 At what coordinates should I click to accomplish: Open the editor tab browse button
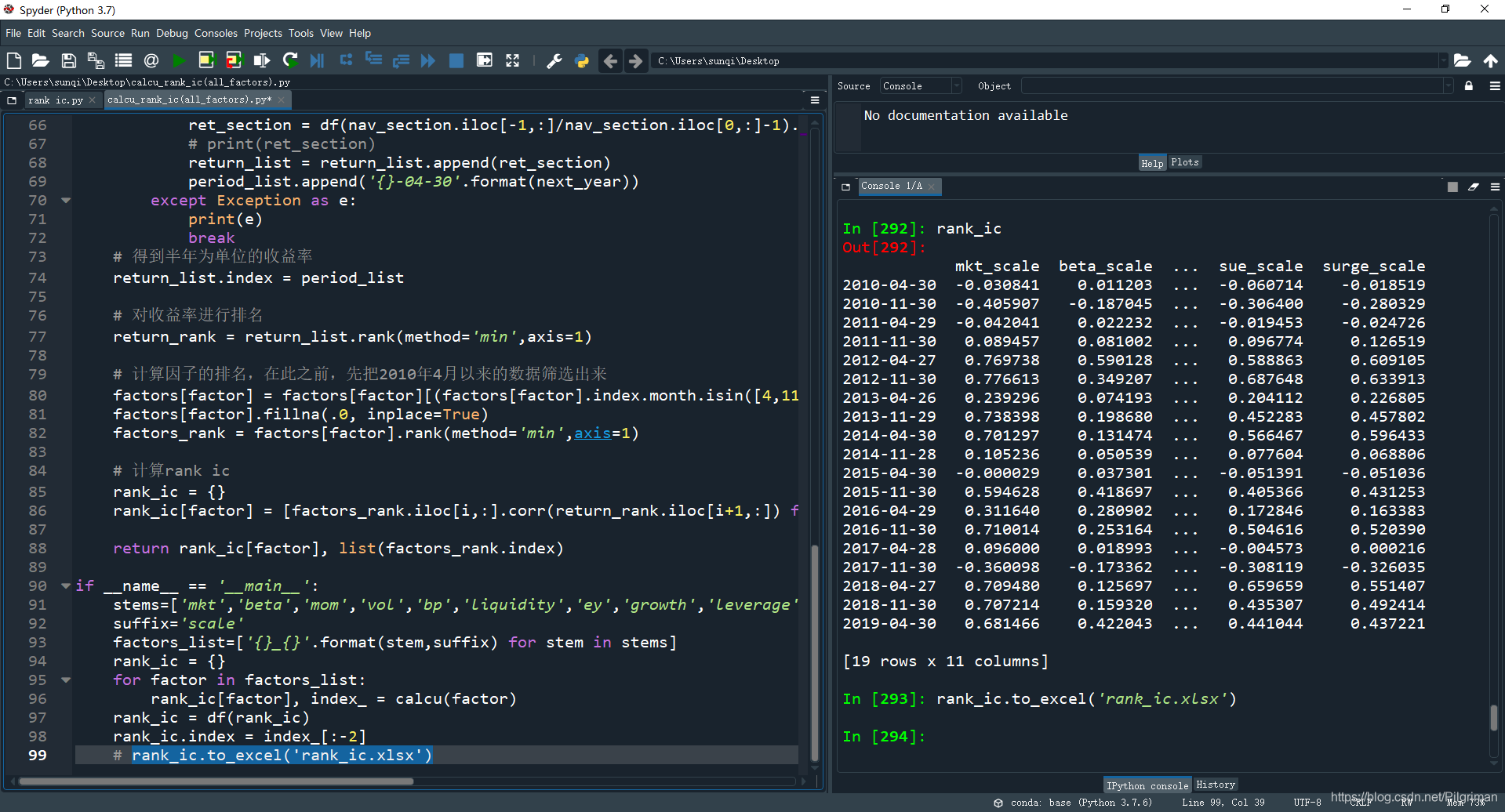(x=12, y=100)
